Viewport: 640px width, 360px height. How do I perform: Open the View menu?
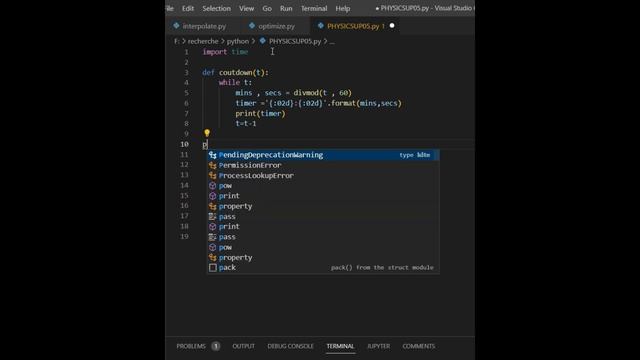(x=247, y=8)
